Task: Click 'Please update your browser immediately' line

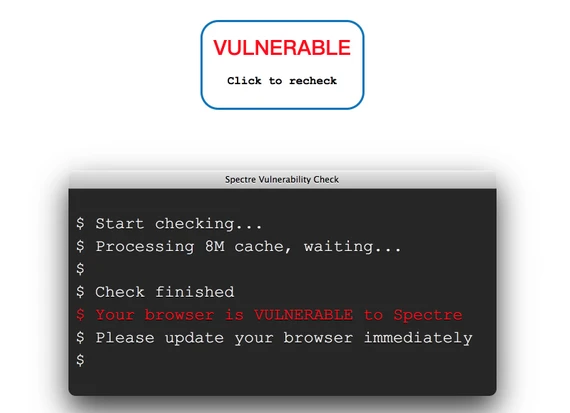Action: 274,338
